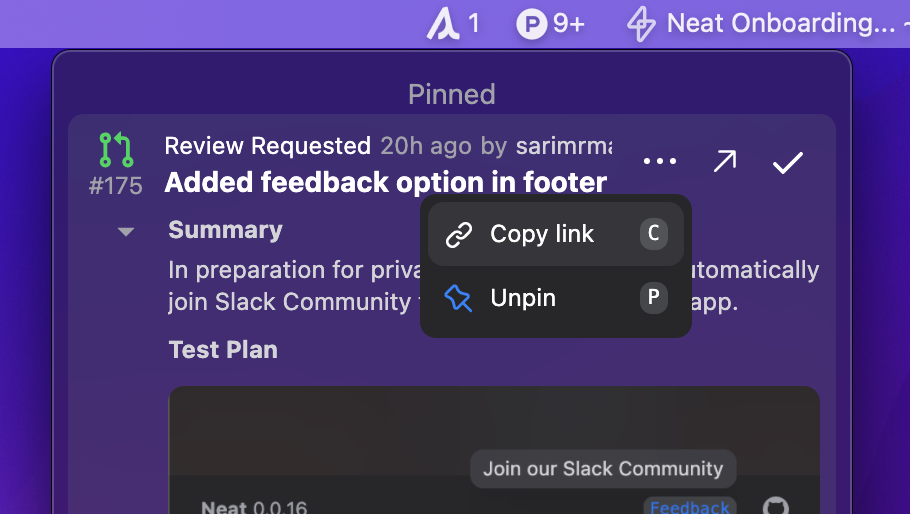The width and height of the screenshot is (910, 514).
Task: Click the P shortcut key badge
Action: click(653, 298)
